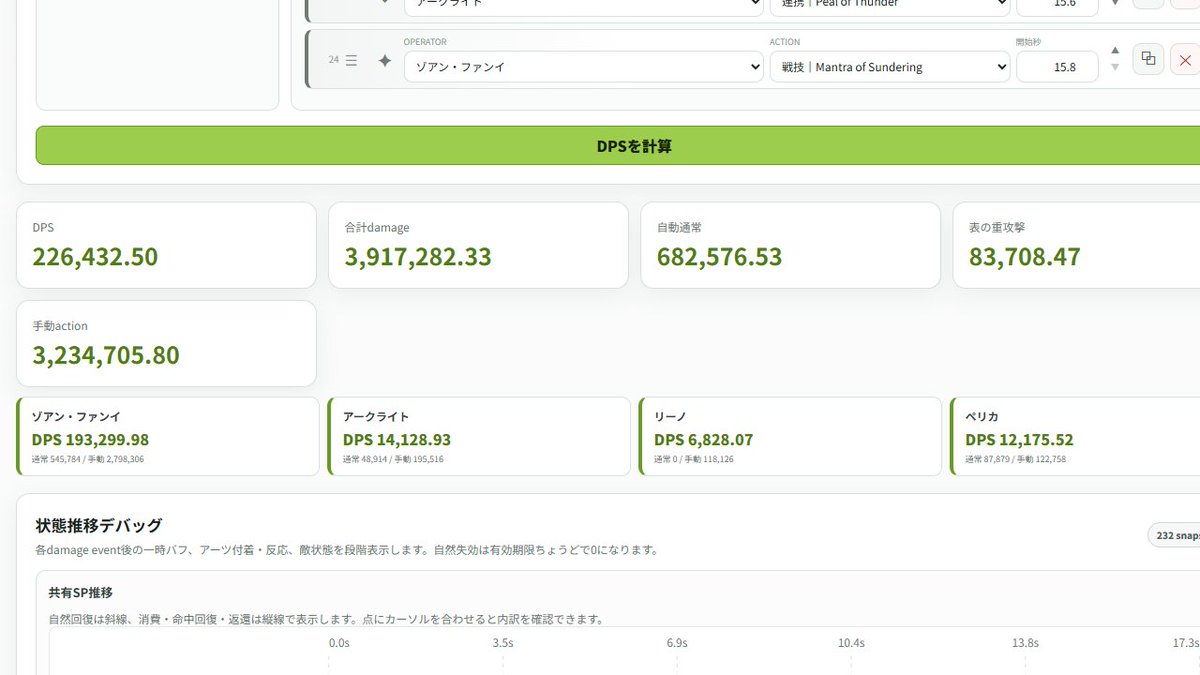Click the DPS 12,175.52 figure
The width and height of the screenshot is (1200, 675).
coord(1019,440)
